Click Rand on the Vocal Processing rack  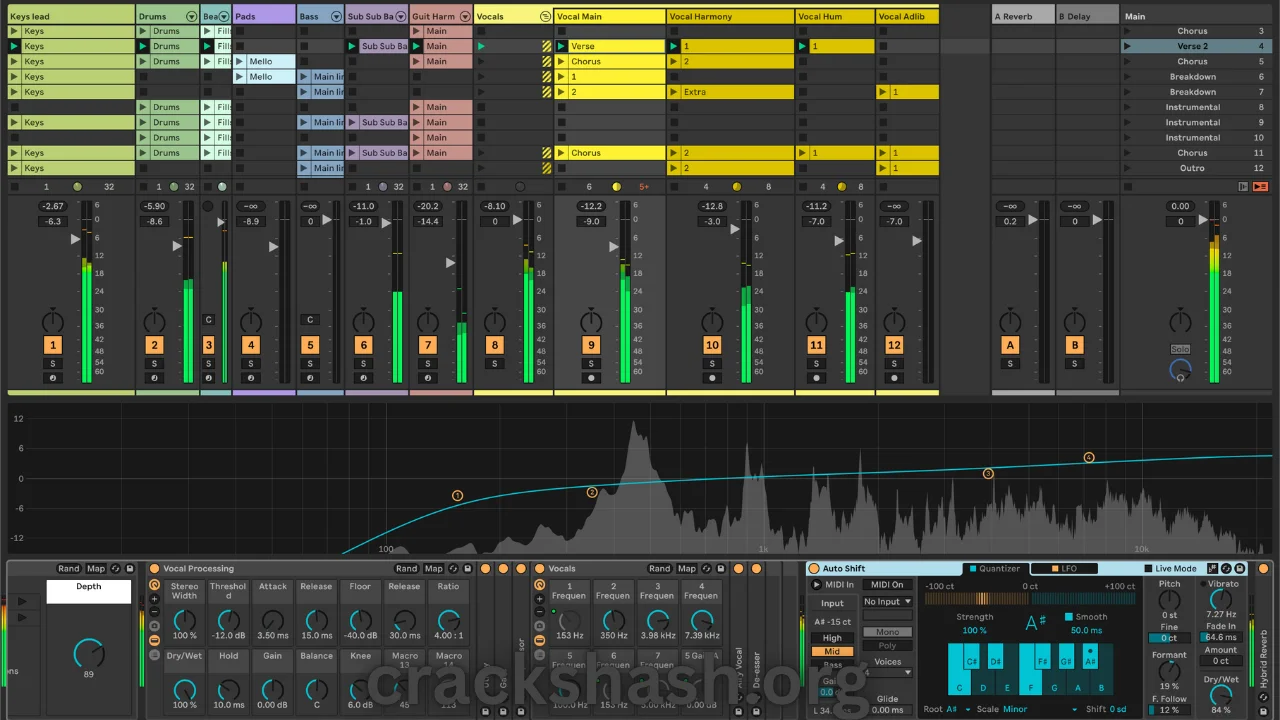[406, 568]
